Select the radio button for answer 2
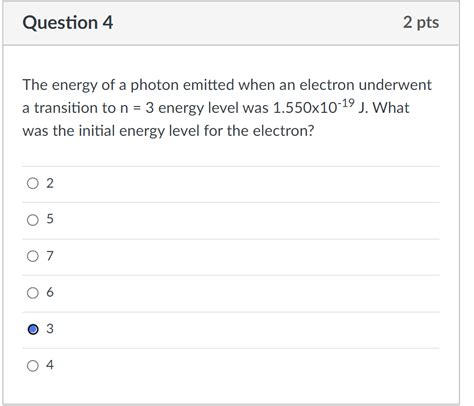Image resolution: width=474 pixels, height=406 pixels. 33,183
